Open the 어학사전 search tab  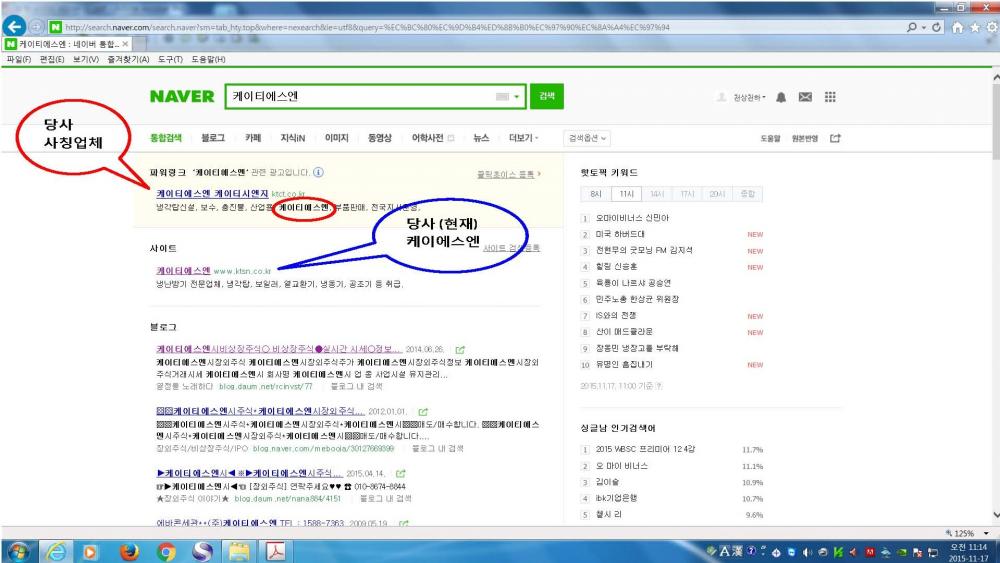click(x=427, y=138)
